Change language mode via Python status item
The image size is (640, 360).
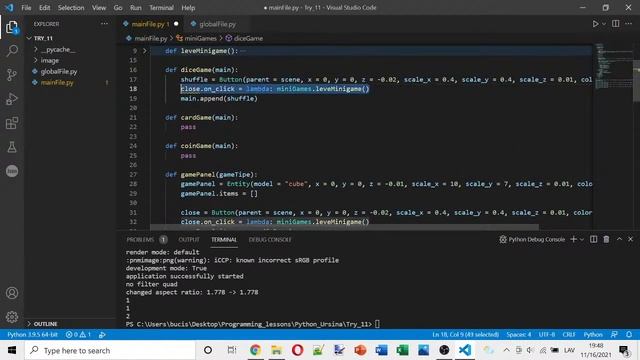coord(593,334)
